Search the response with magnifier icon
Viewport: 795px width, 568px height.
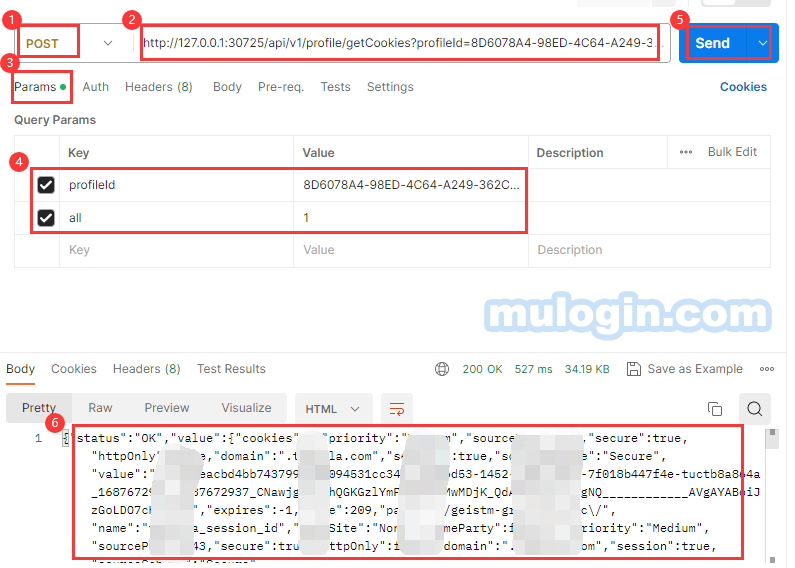[754, 408]
